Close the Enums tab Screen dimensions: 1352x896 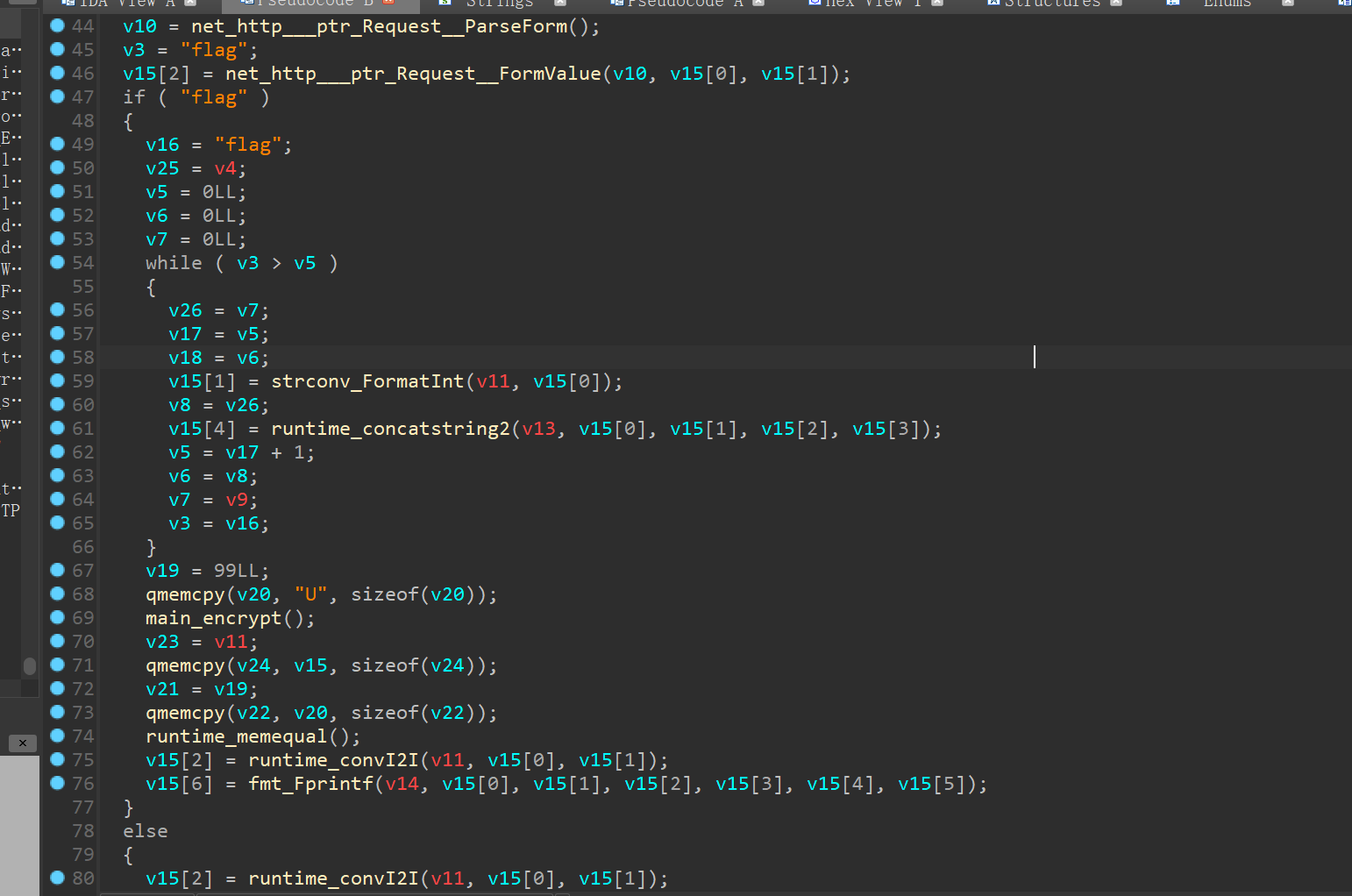tap(1287, 3)
